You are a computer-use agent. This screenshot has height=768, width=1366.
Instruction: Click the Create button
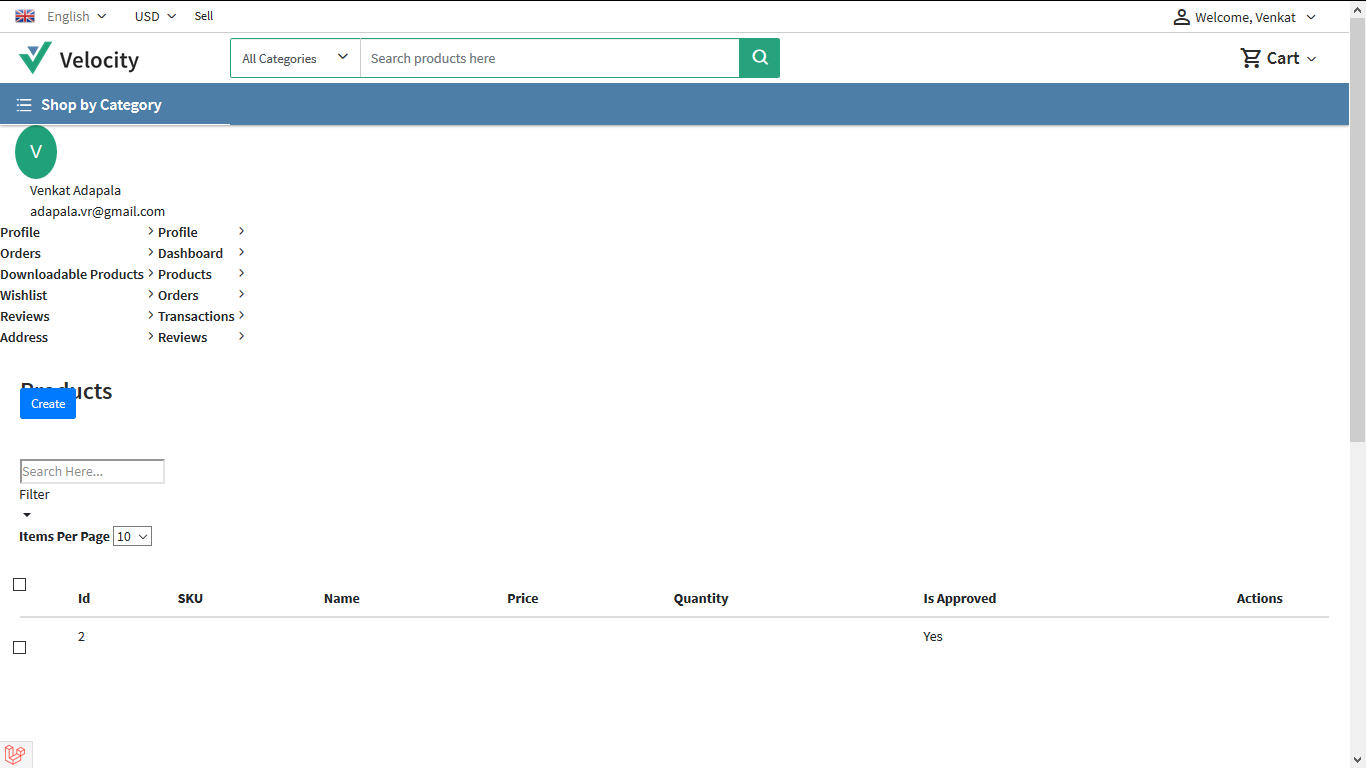pyautogui.click(x=48, y=404)
